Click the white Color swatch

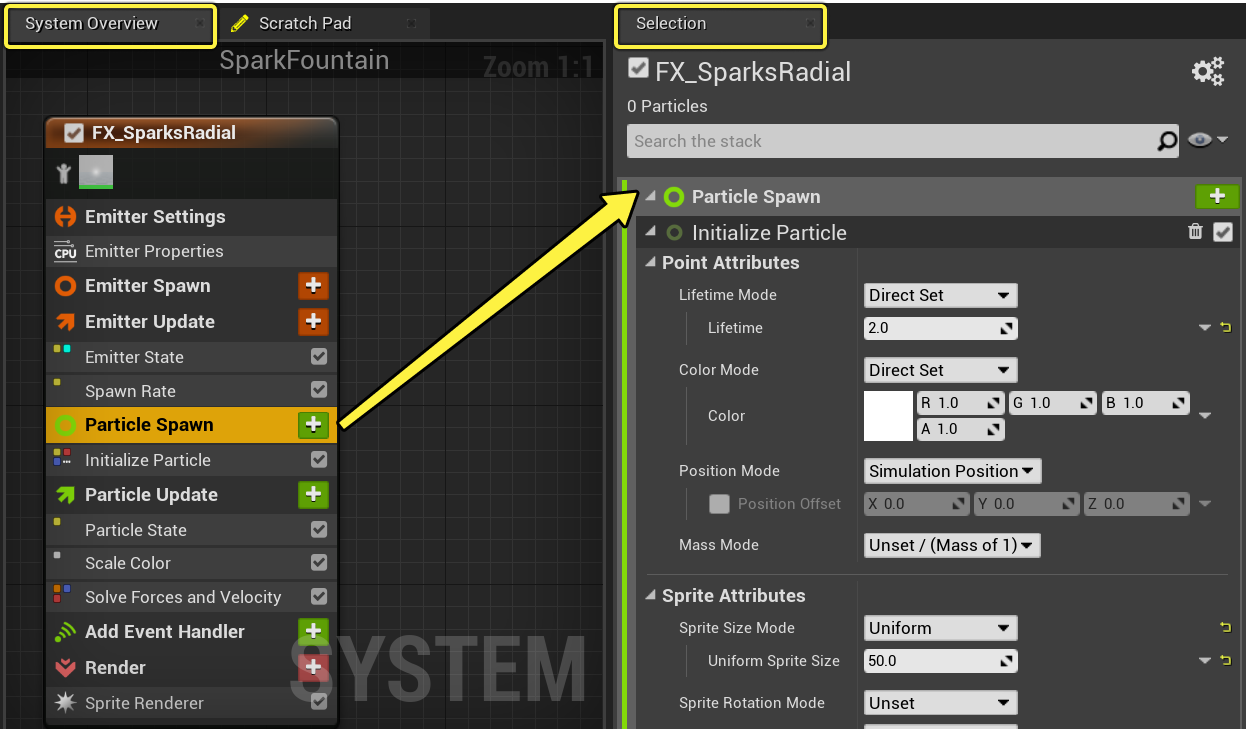click(x=888, y=416)
